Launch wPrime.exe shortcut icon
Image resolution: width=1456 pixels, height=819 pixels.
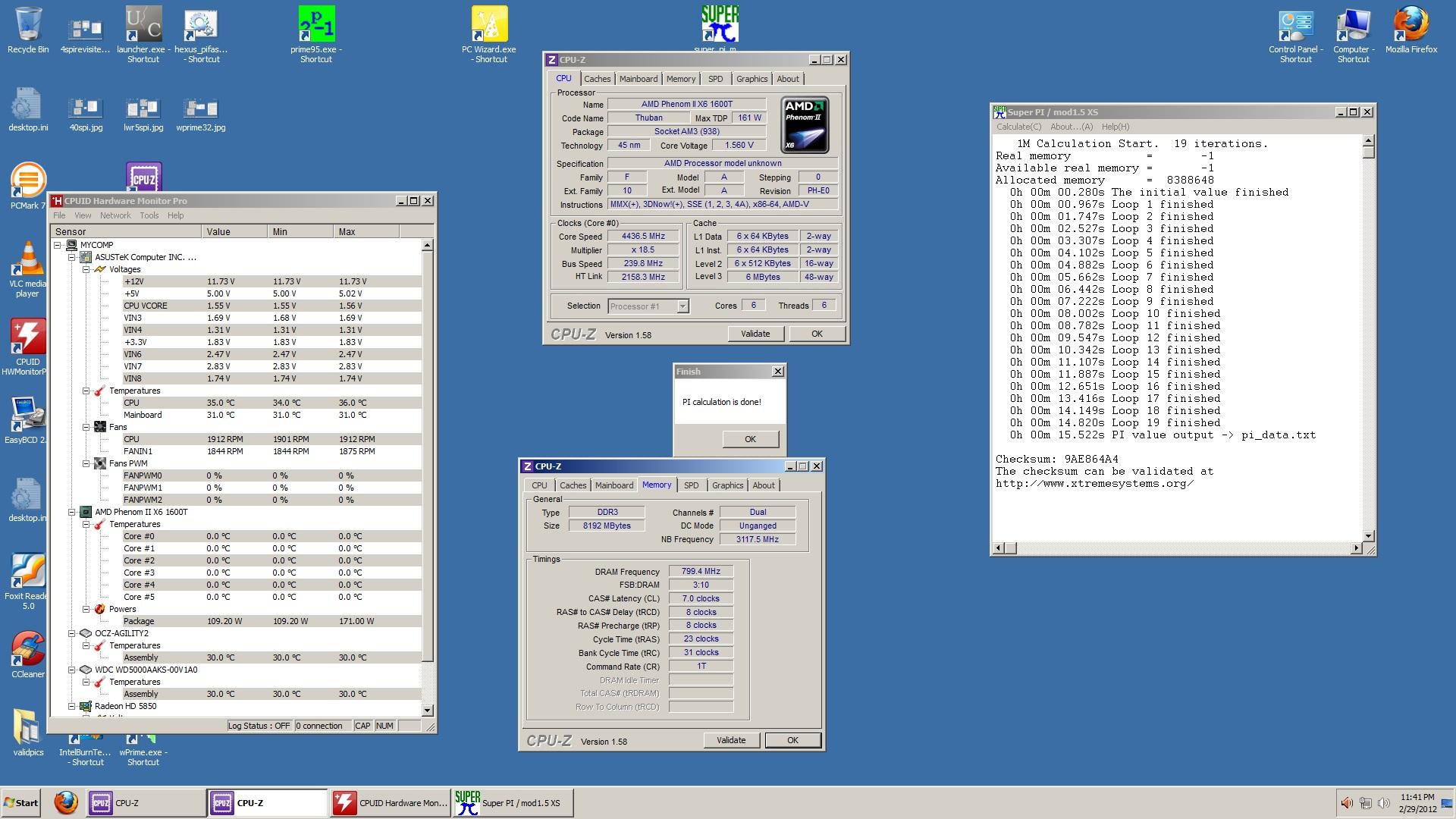point(143,749)
